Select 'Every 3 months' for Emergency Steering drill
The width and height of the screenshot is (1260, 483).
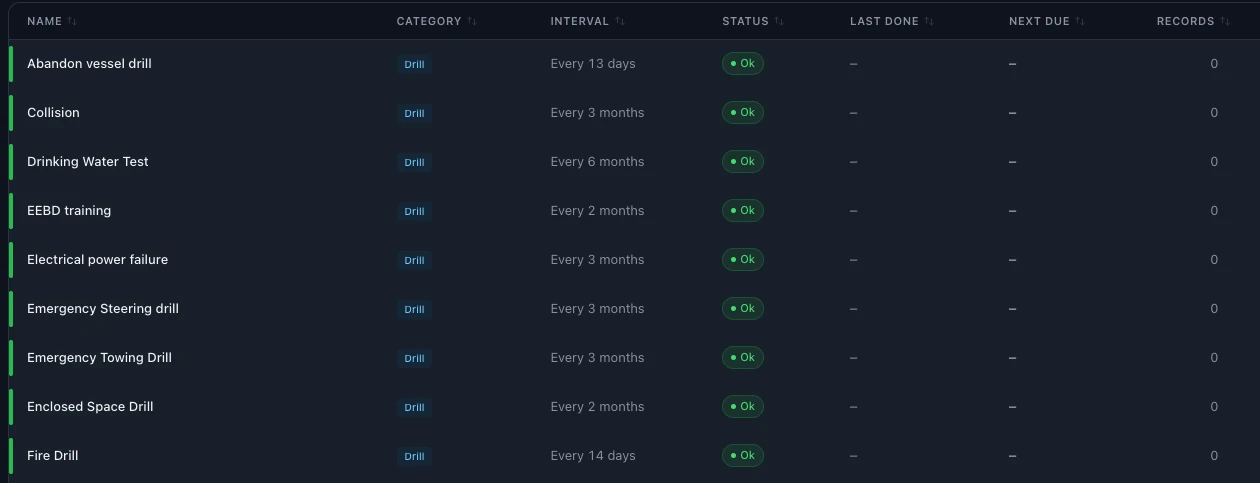597,309
